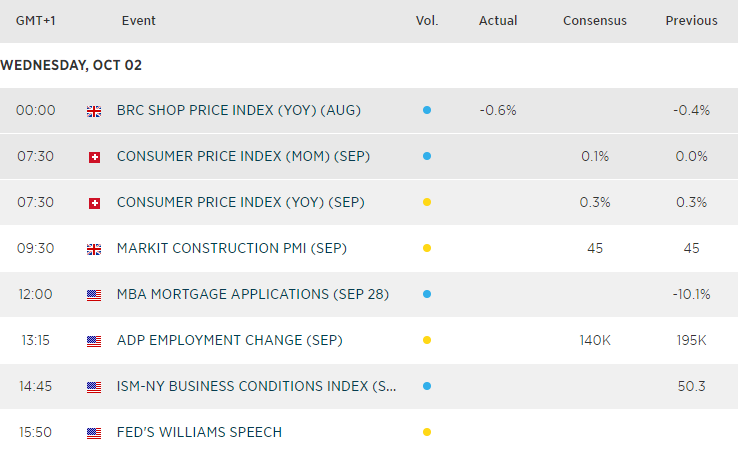Click US flag beside MBA Mortgage Applications

tap(94, 295)
